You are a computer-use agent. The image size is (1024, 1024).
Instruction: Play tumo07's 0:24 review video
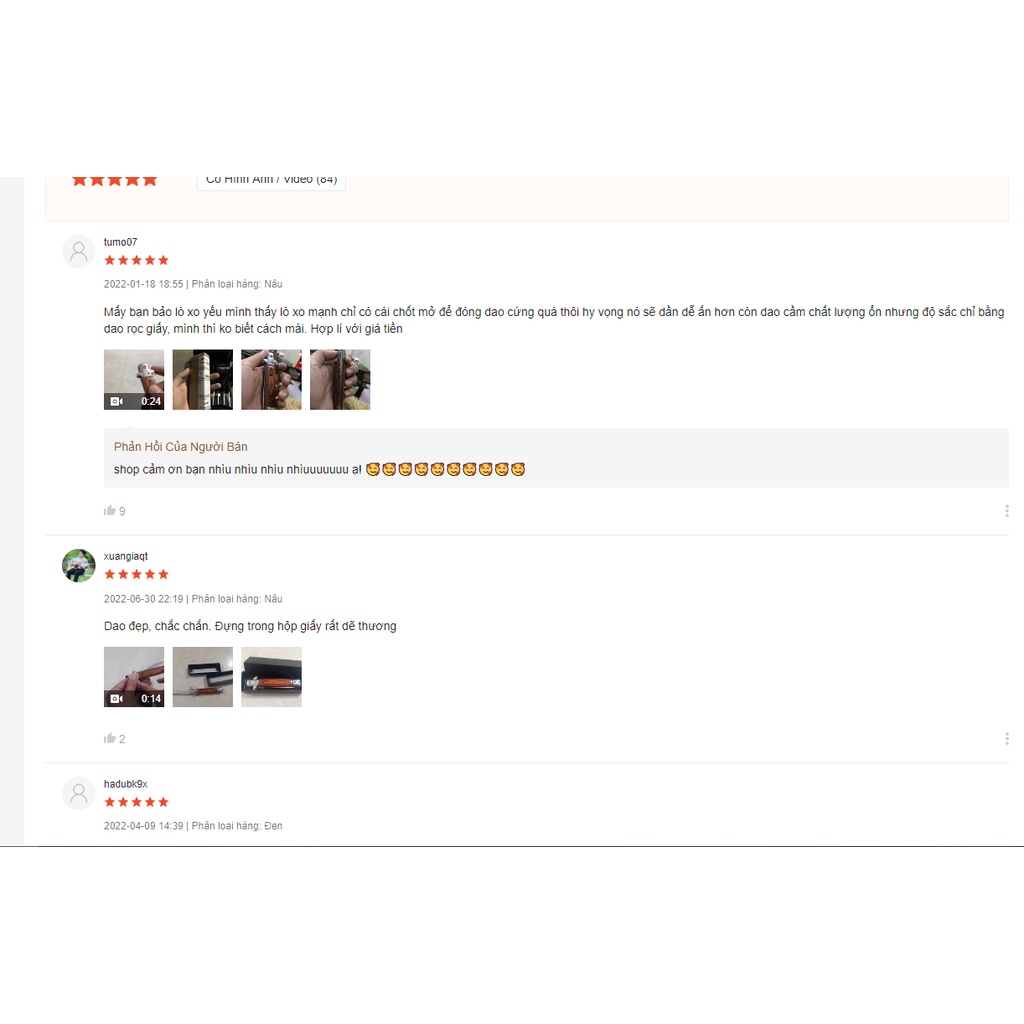[x=134, y=379]
